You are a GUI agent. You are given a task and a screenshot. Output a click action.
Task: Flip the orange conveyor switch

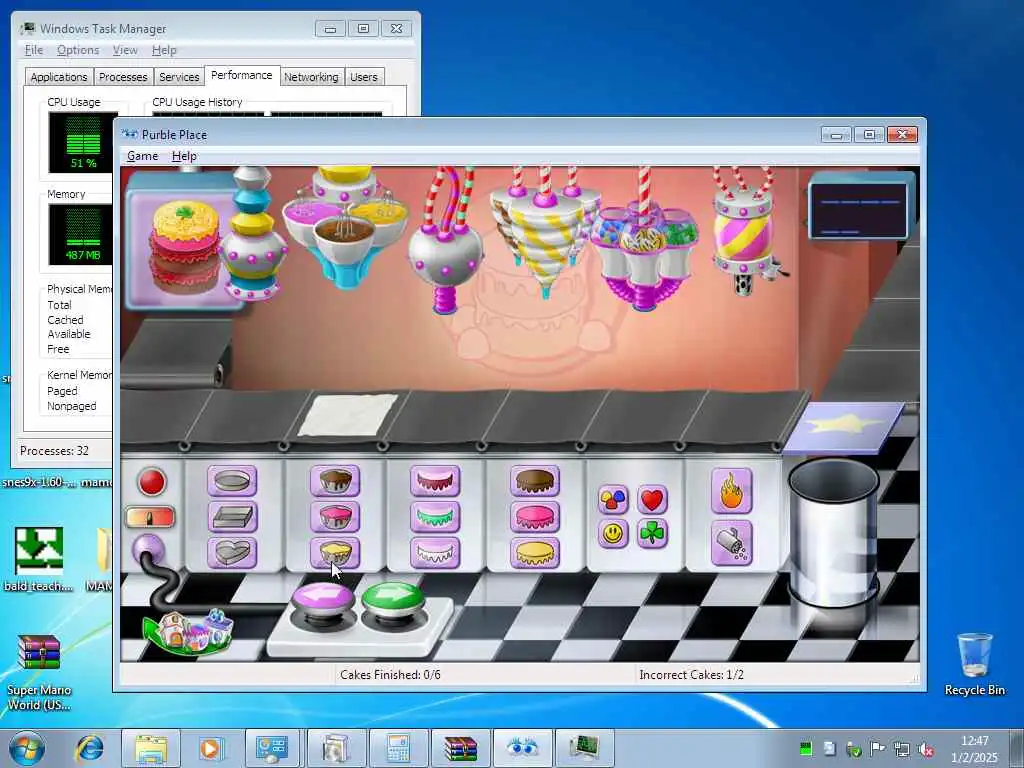(x=150, y=517)
